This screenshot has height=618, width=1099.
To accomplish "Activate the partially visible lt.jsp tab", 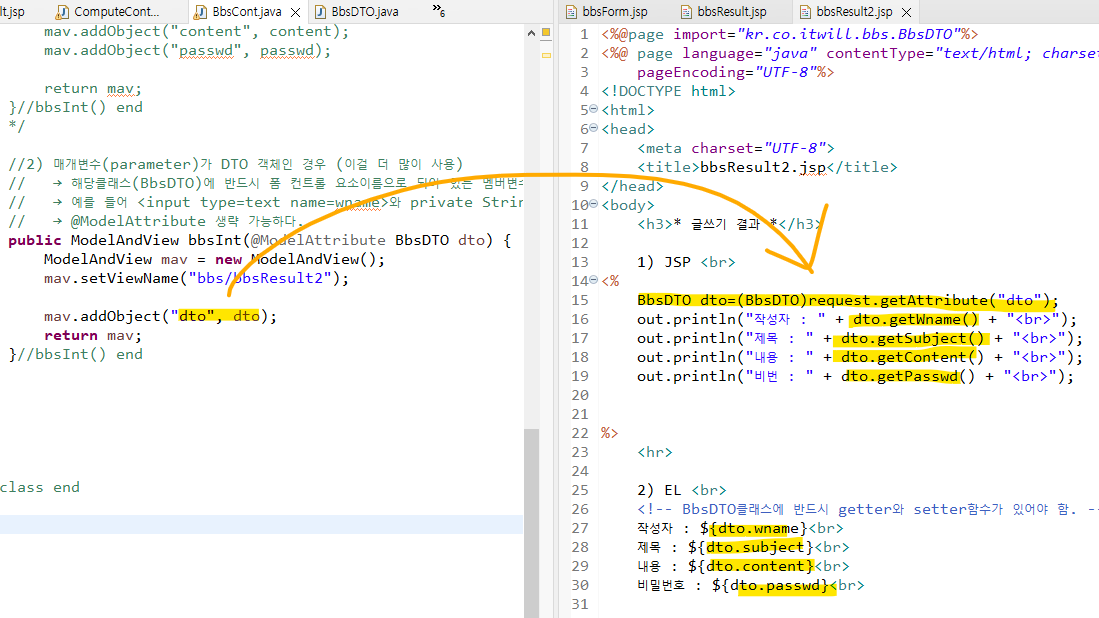I will tap(13, 12).
